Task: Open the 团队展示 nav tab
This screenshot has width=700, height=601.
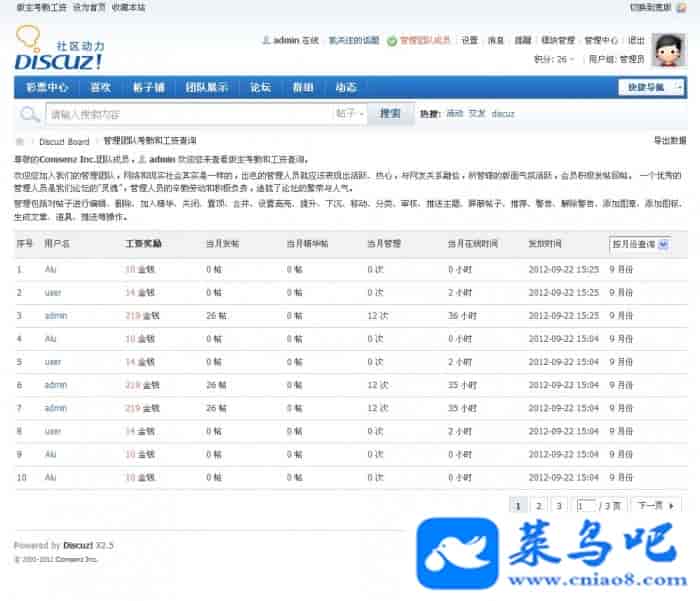Action: tap(207, 87)
